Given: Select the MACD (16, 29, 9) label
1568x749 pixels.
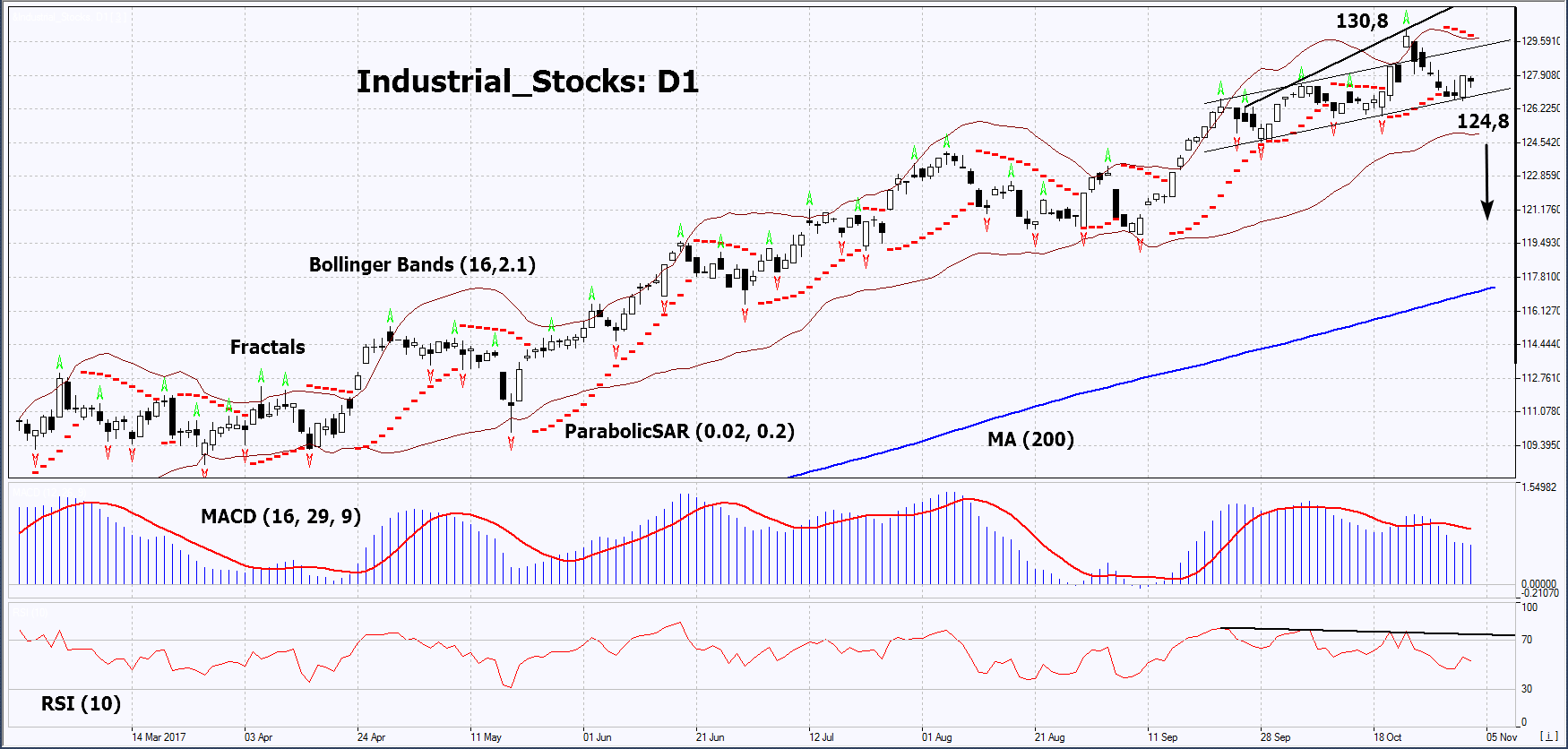Looking at the screenshot, I should click(x=280, y=516).
